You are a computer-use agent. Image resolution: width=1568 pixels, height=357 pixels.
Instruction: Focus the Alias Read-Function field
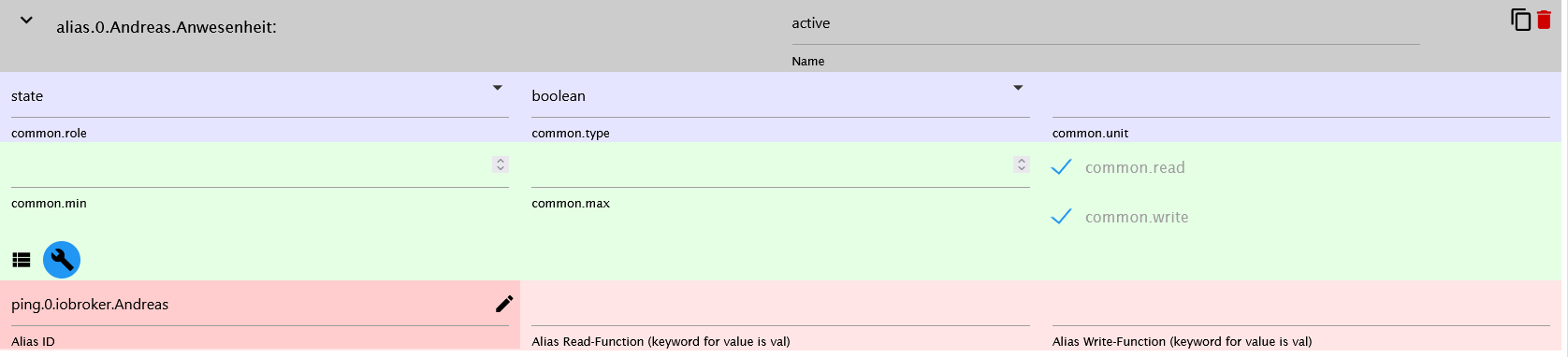(x=780, y=307)
